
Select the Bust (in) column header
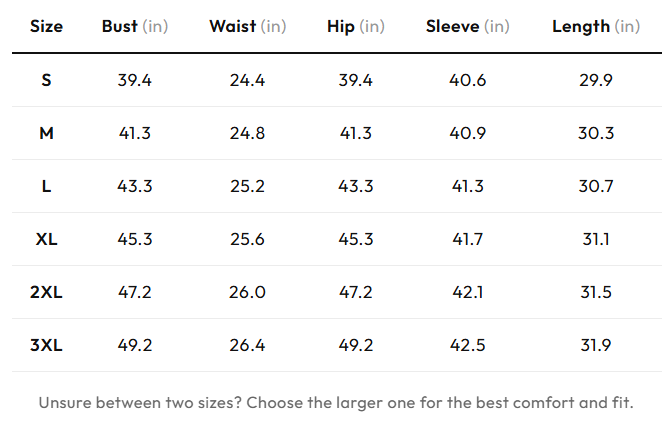pos(135,27)
